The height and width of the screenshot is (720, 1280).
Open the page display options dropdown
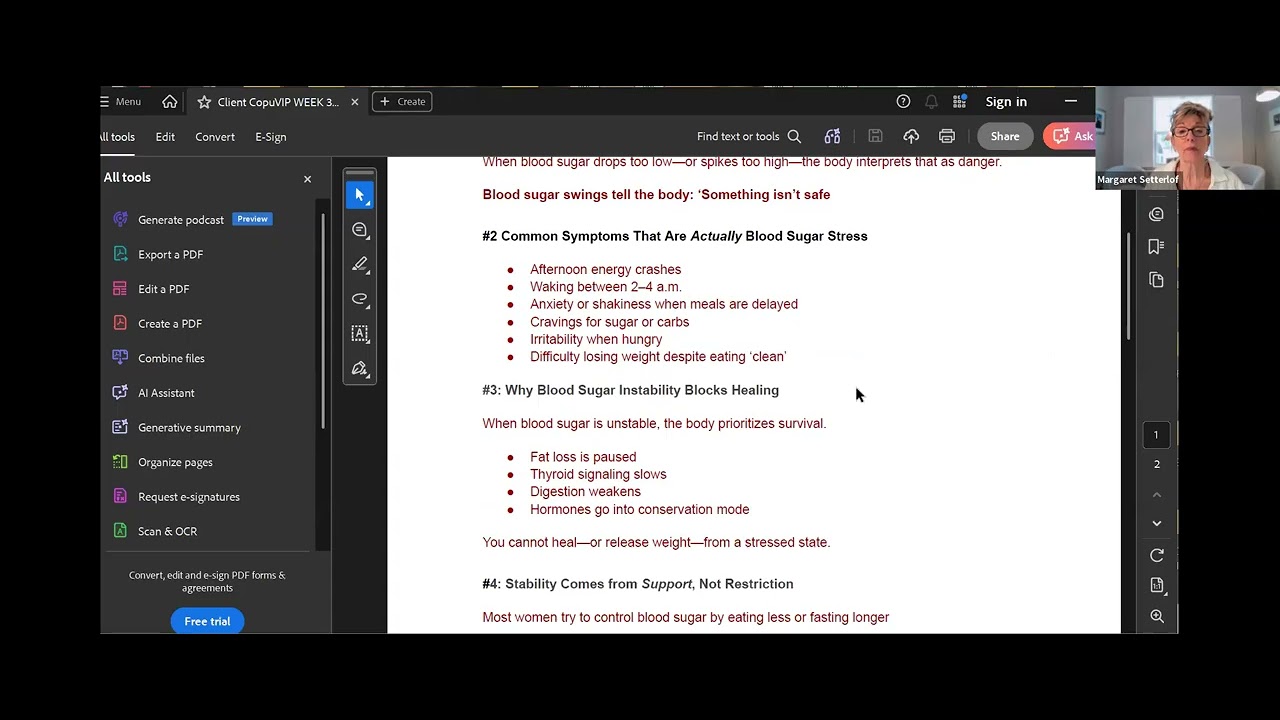pyautogui.click(x=1157, y=585)
